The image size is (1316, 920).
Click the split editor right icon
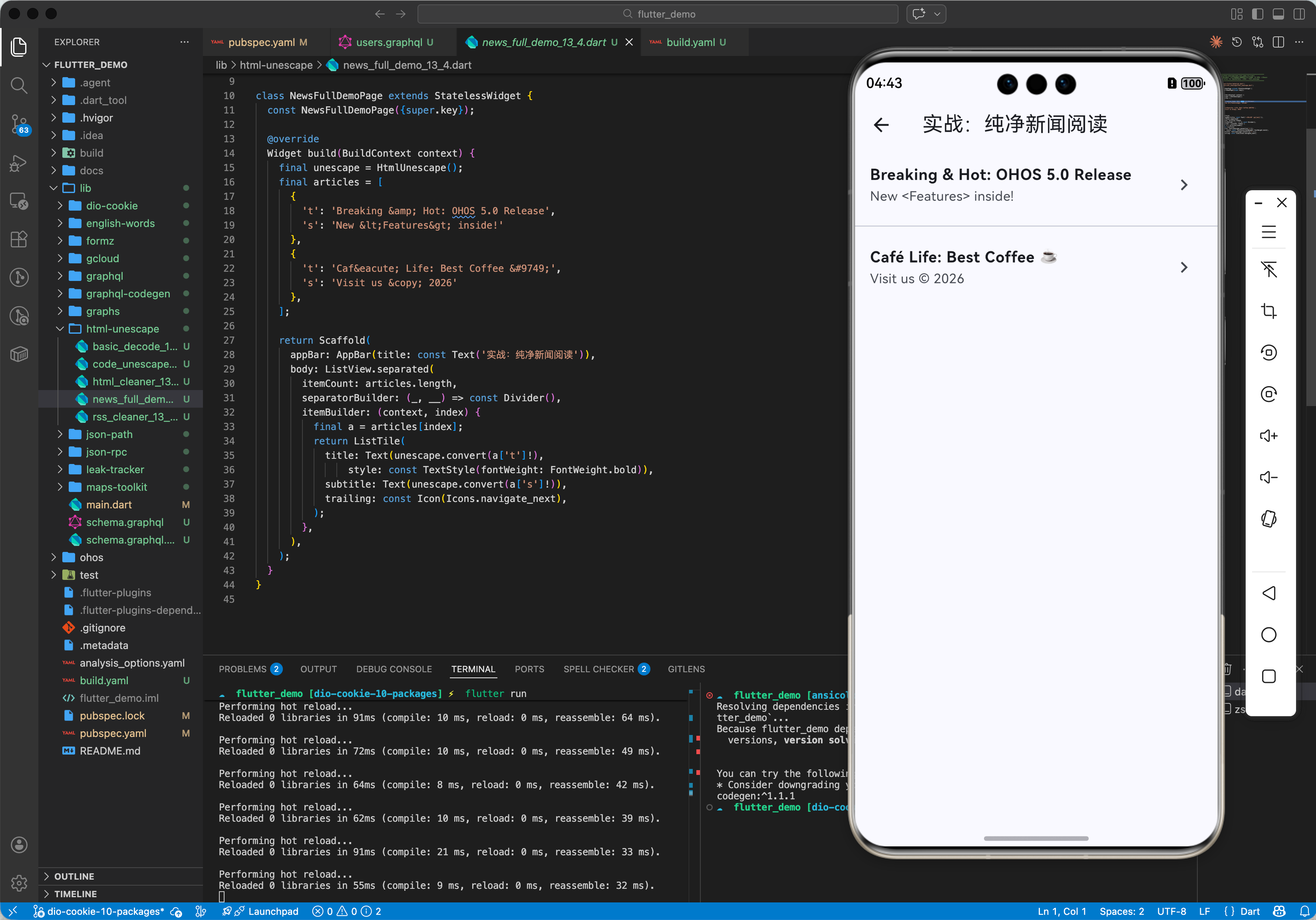pyautogui.click(x=1278, y=42)
